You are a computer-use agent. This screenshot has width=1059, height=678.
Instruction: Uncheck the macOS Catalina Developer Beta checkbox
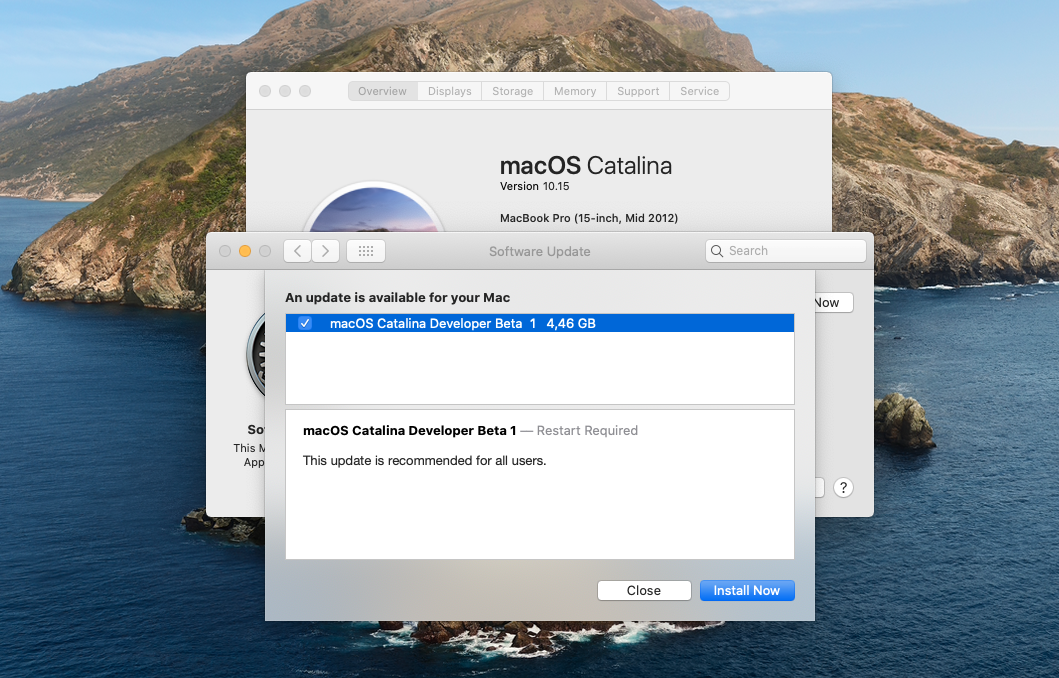point(305,323)
